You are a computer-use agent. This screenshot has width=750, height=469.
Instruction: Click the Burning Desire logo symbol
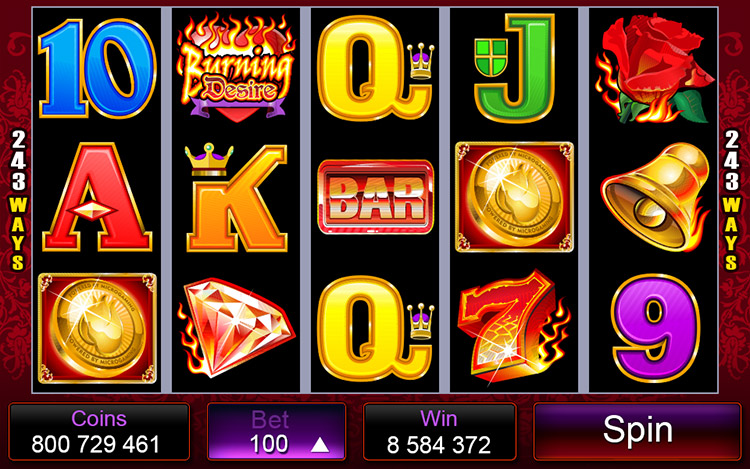click(x=235, y=68)
